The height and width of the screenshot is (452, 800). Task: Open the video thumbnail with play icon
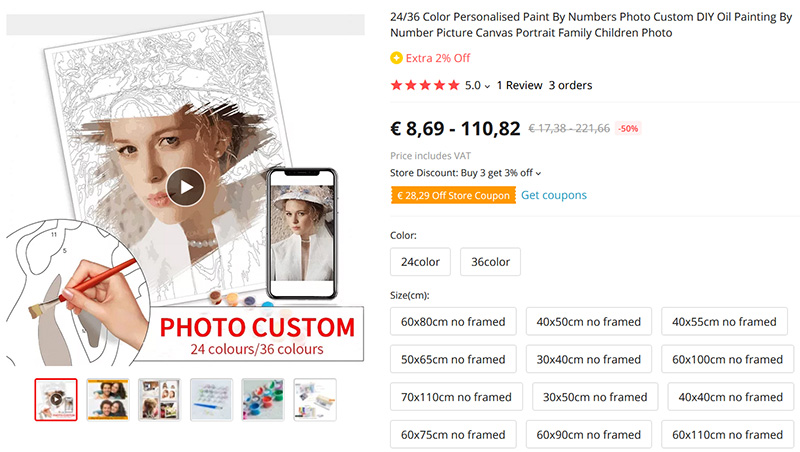[x=56, y=399]
